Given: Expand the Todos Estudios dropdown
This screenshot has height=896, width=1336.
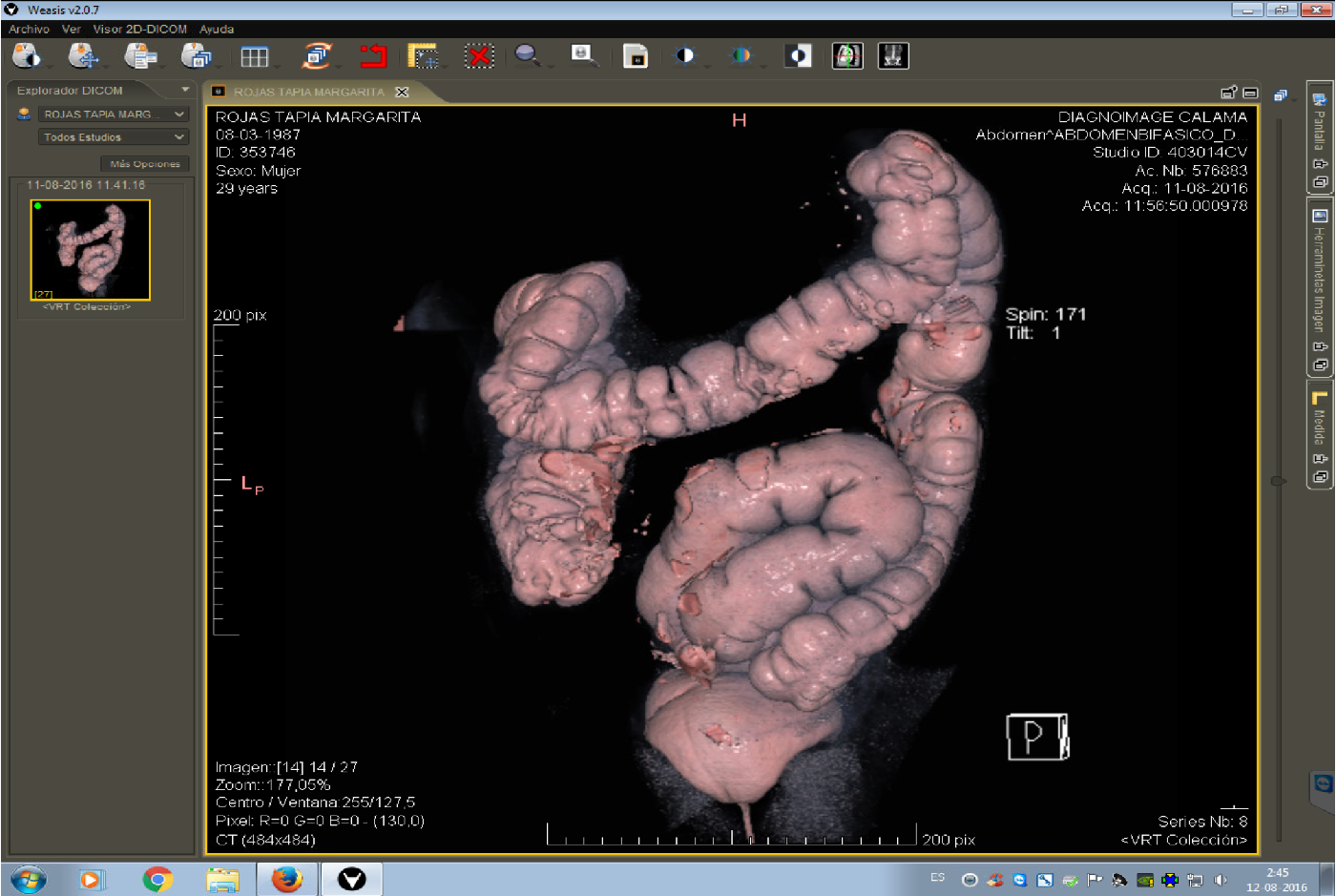Looking at the screenshot, I should tap(113, 137).
